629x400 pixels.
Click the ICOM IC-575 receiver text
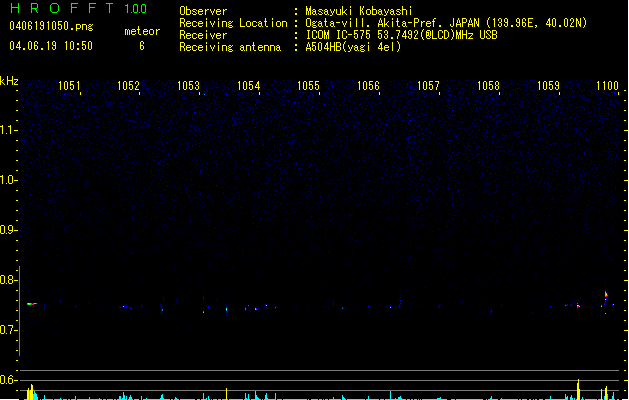tap(401, 35)
